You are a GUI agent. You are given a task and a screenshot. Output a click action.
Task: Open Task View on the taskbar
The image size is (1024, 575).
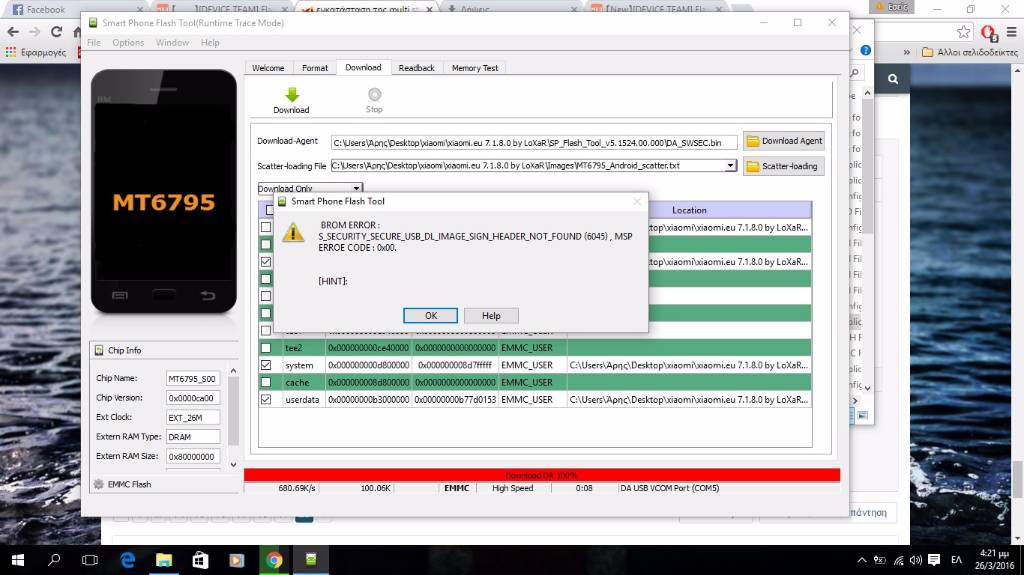pos(90,560)
